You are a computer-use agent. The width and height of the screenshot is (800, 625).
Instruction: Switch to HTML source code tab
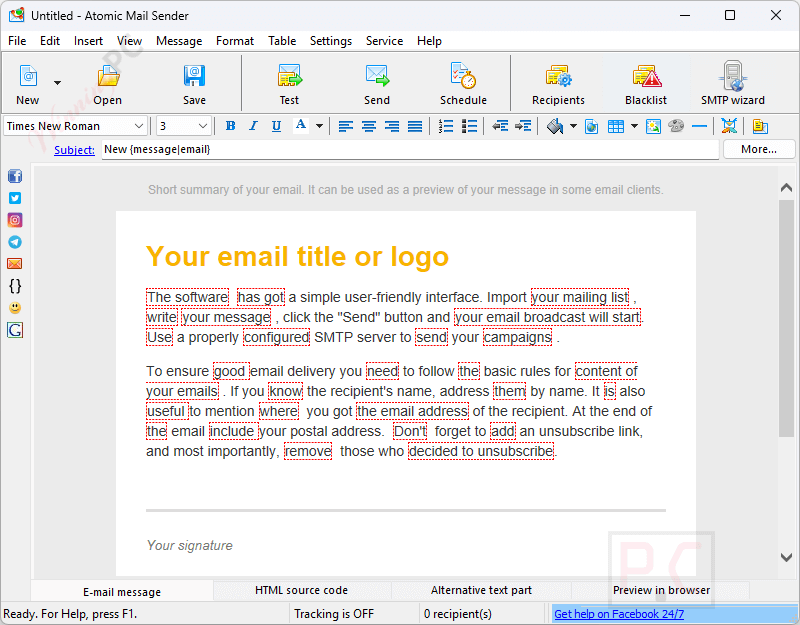[x=302, y=590]
